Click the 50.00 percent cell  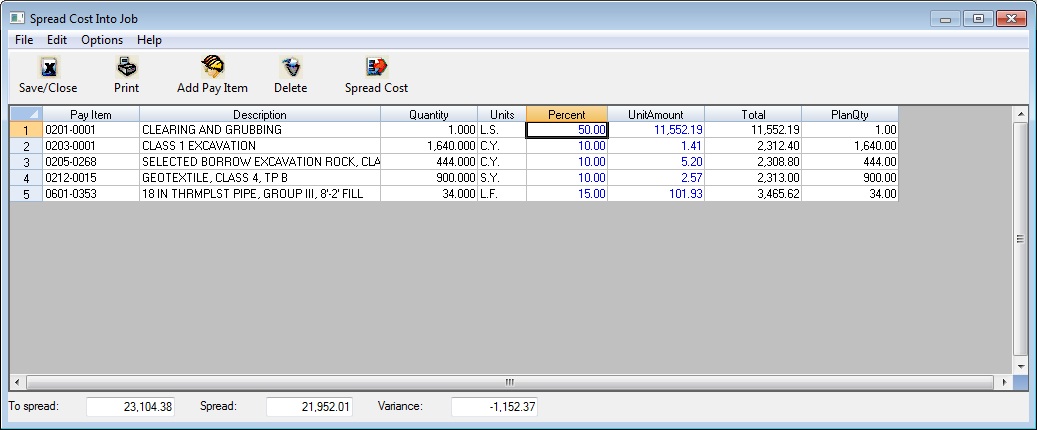(x=567, y=130)
